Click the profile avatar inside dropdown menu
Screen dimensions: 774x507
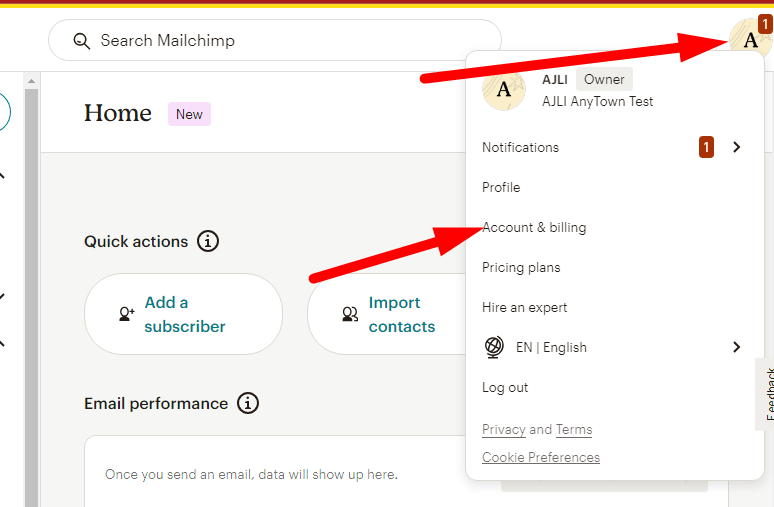pyautogui.click(x=504, y=90)
